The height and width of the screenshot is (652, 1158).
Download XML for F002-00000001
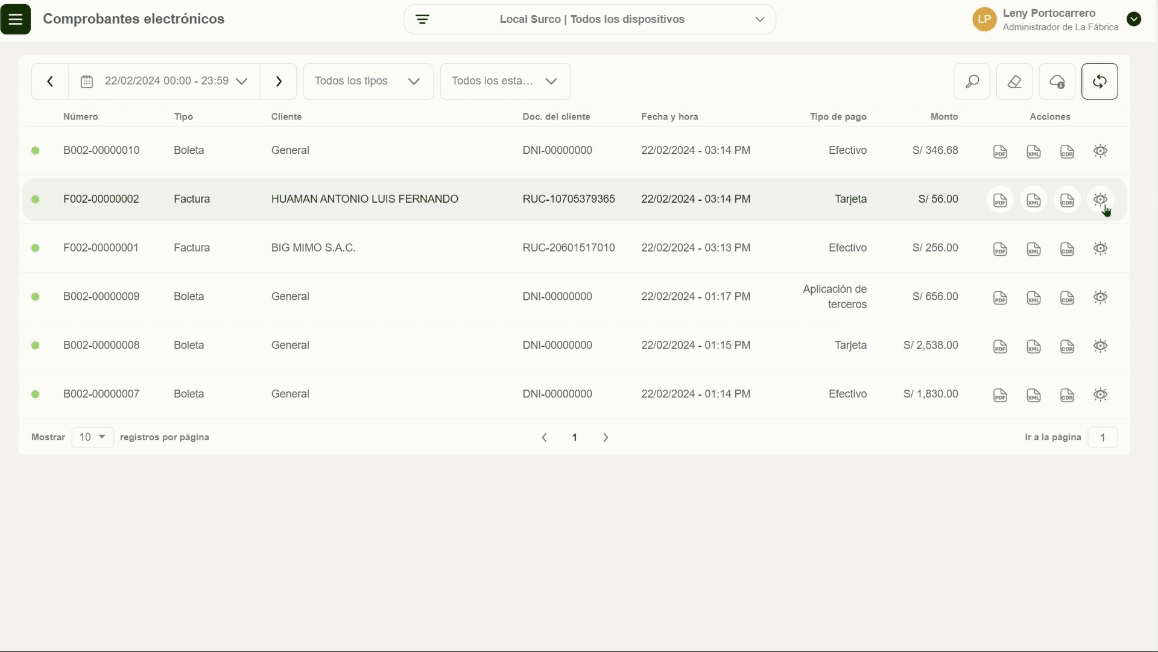tap(1034, 249)
